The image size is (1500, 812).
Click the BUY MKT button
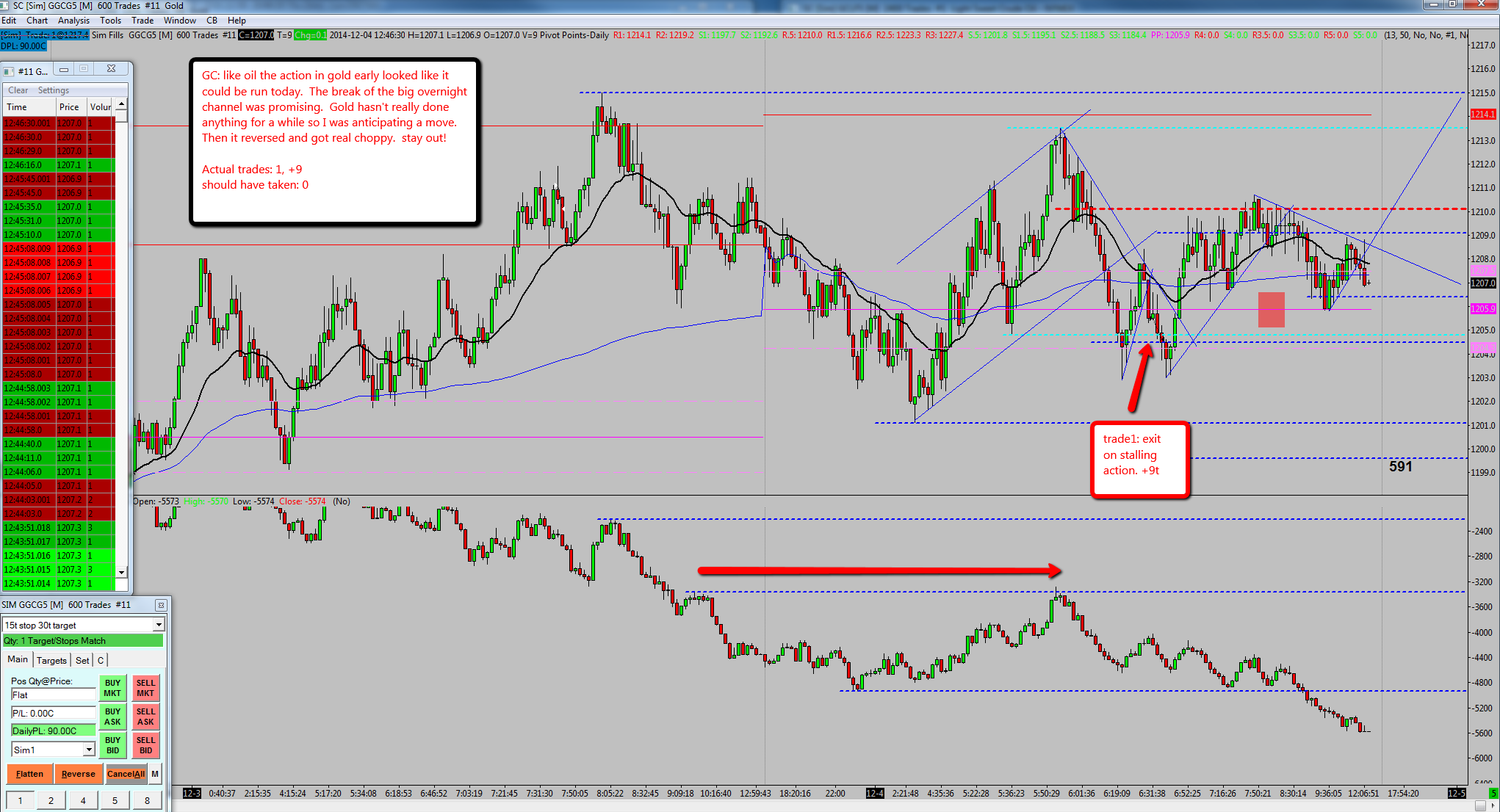[x=112, y=688]
